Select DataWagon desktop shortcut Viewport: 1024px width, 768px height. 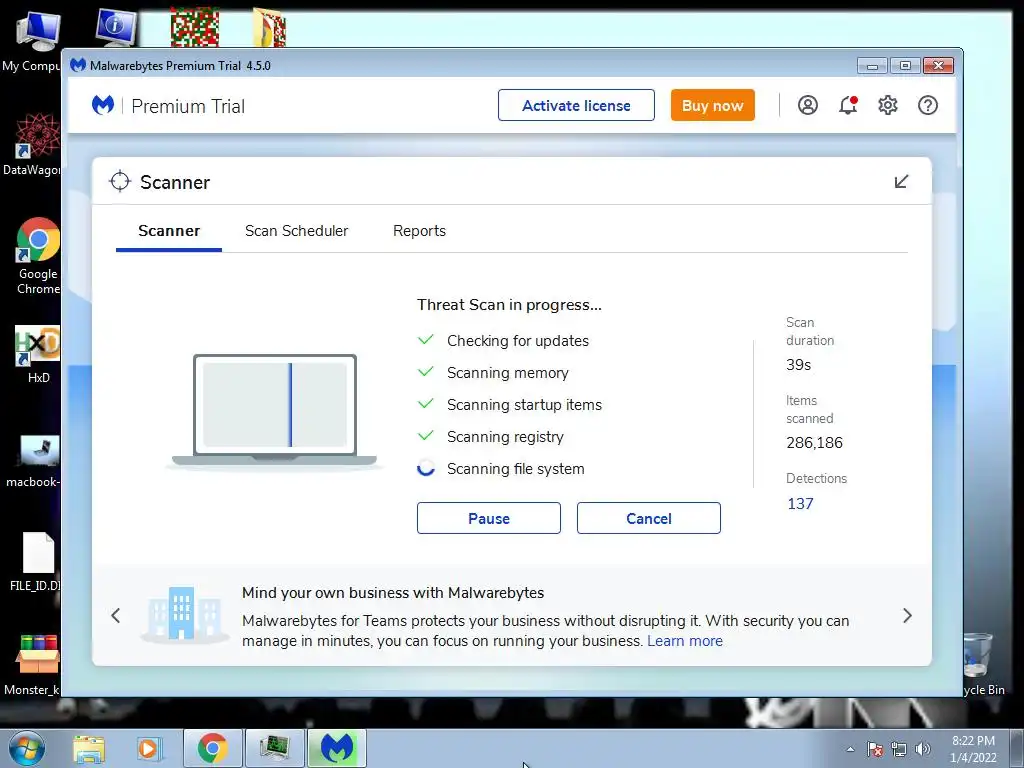pyautogui.click(x=33, y=144)
